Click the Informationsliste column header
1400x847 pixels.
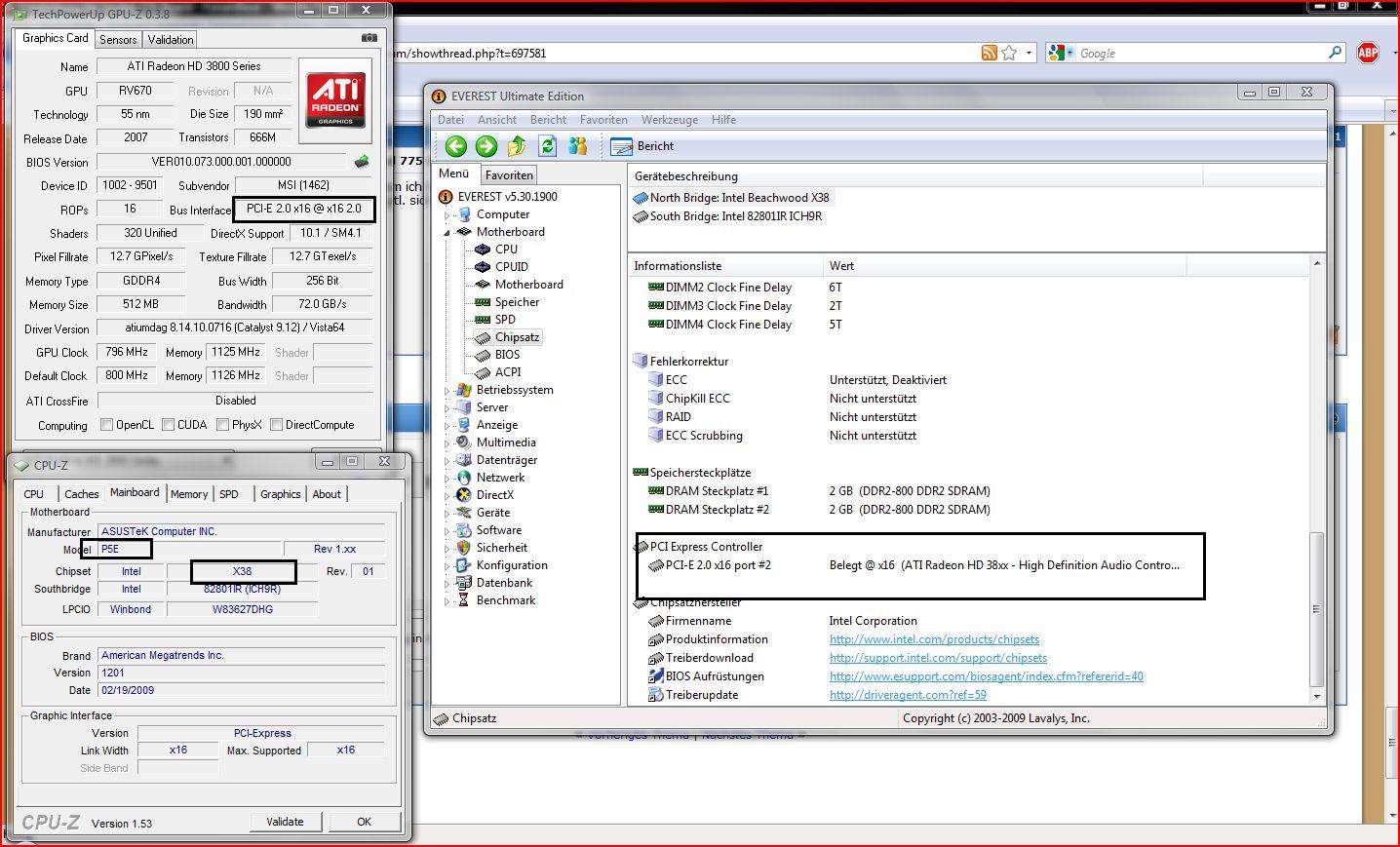(725, 266)
